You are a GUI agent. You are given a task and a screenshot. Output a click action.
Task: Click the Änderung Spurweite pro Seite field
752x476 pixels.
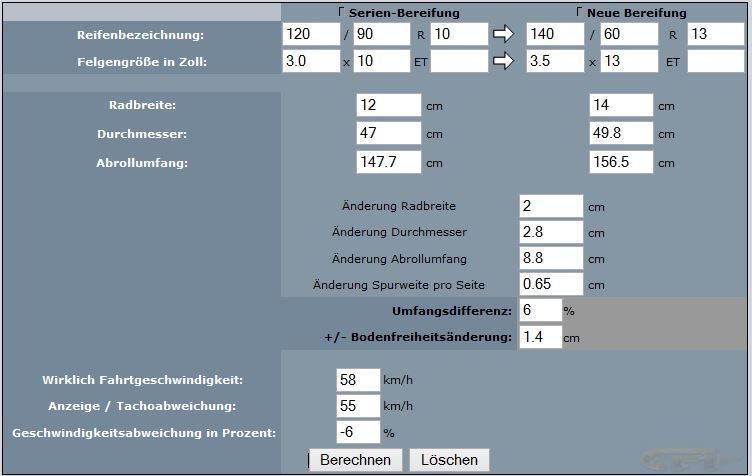coord(551,284)
